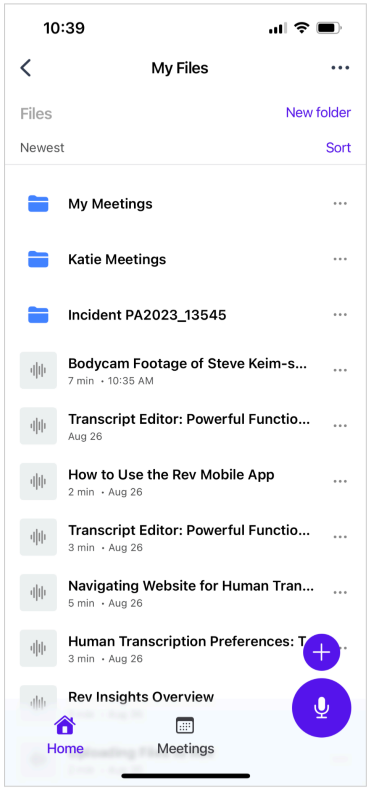Open more options for Bodycam Footage file
Viewport: 369px width, 791px height.
(340, 370)
